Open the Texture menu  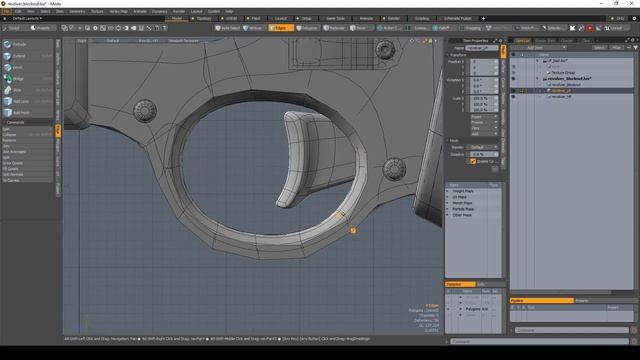pos(97,11)
